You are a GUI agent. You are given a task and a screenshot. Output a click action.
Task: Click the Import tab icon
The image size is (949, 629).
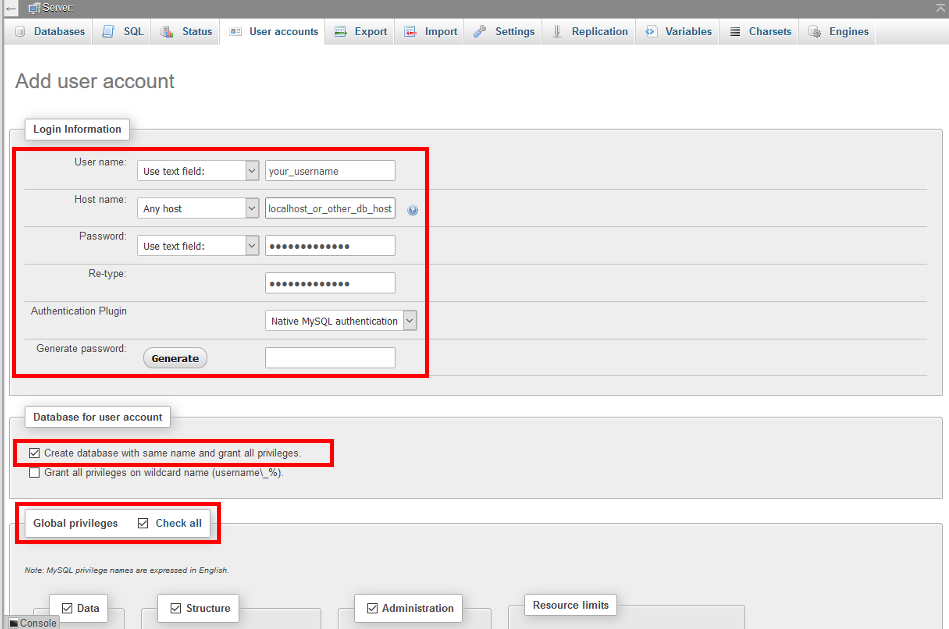point(411,32)
